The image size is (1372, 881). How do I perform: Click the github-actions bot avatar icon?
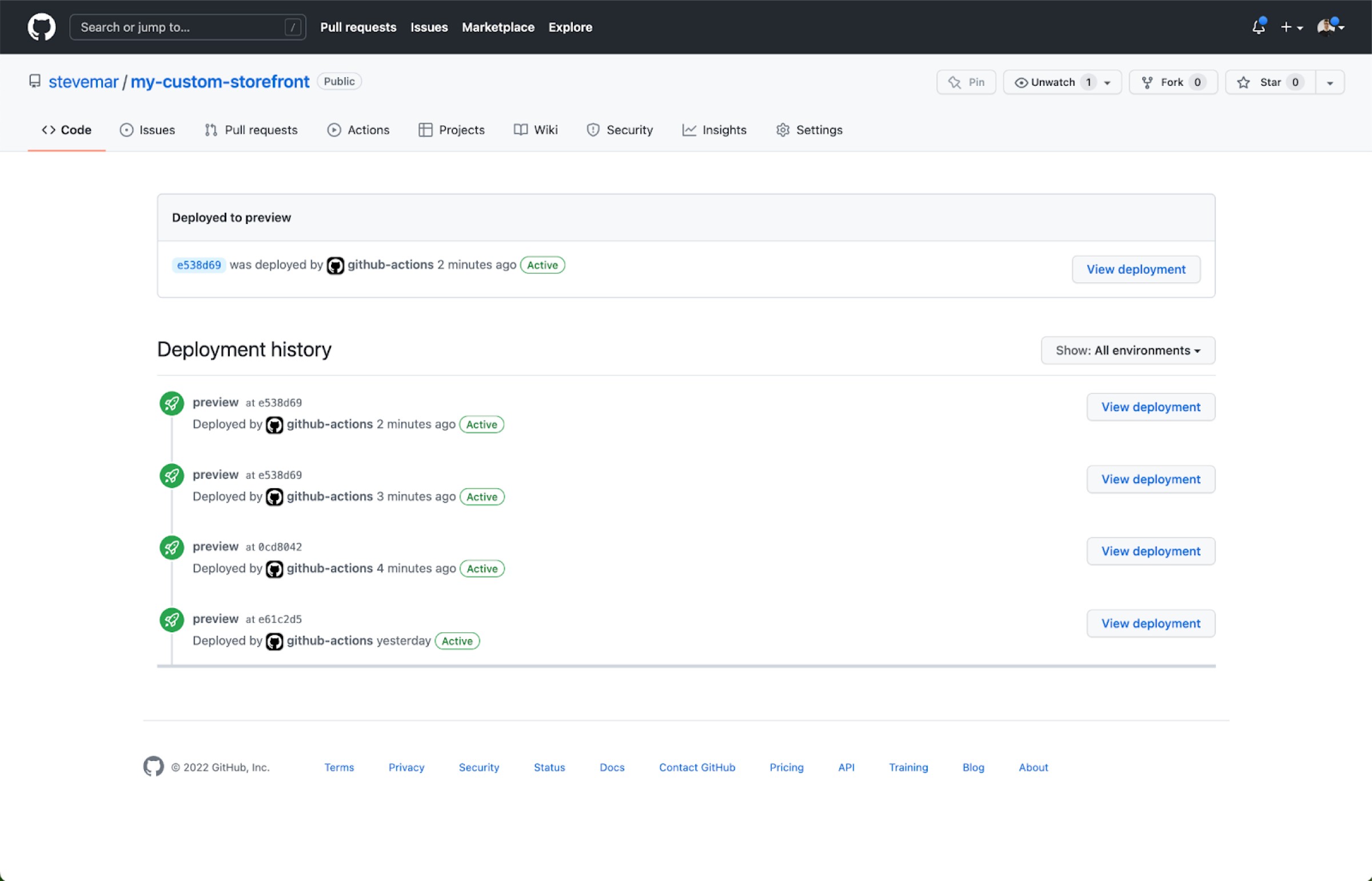[335, 265]
